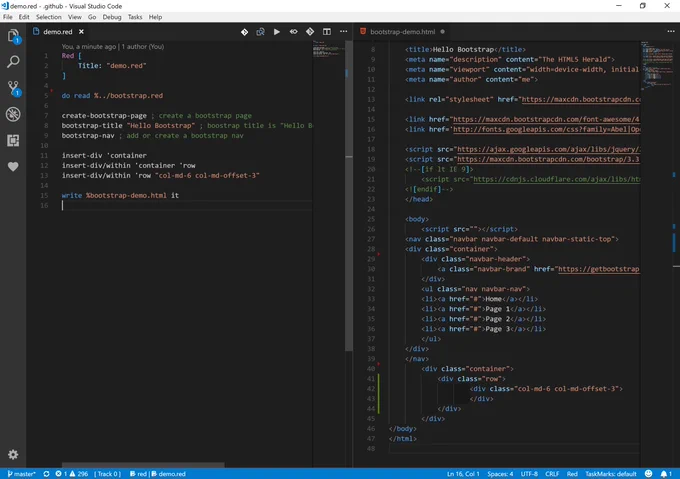The image size is (680, 479).
Task: Run the demo.red file with play button
Action: [x=277, y=32]
